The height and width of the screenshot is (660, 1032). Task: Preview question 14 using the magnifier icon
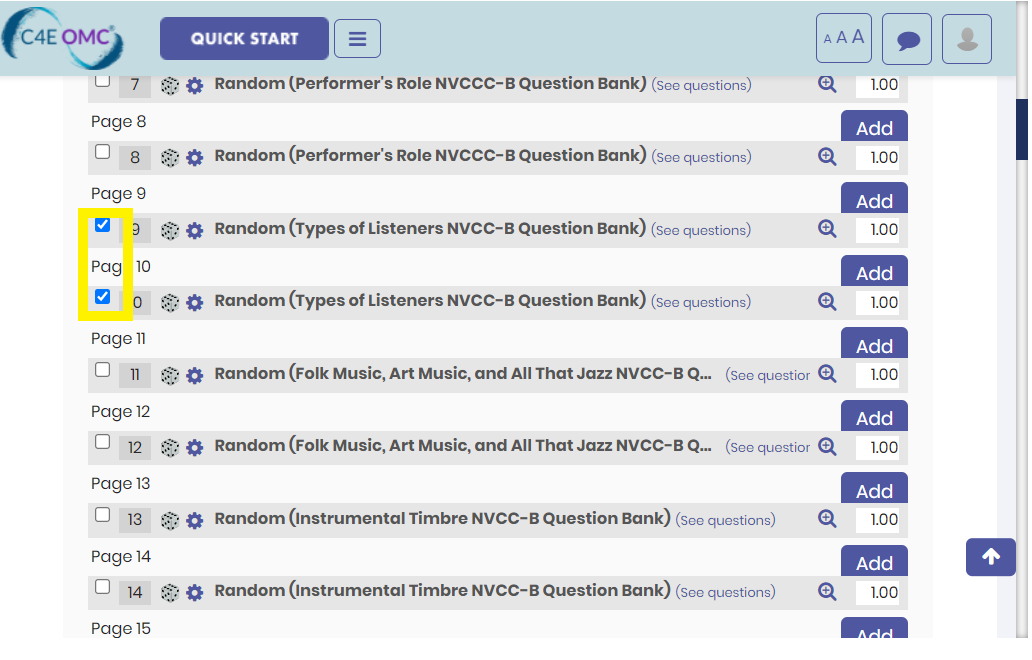point(827,591)
